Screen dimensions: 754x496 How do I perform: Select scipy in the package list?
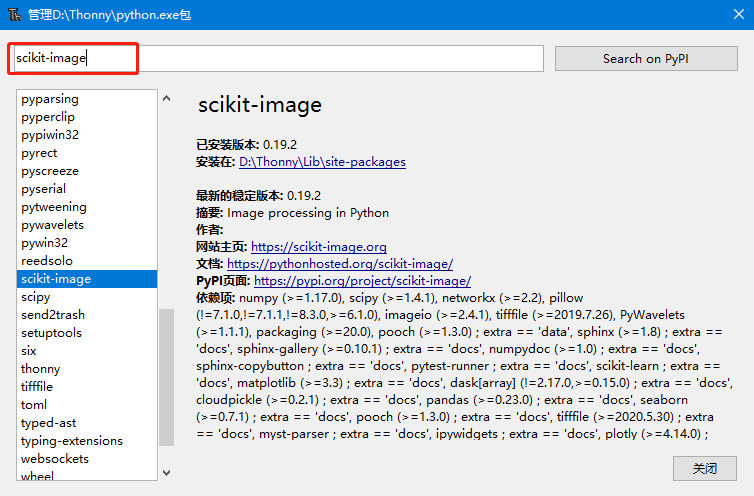point(36,297)
